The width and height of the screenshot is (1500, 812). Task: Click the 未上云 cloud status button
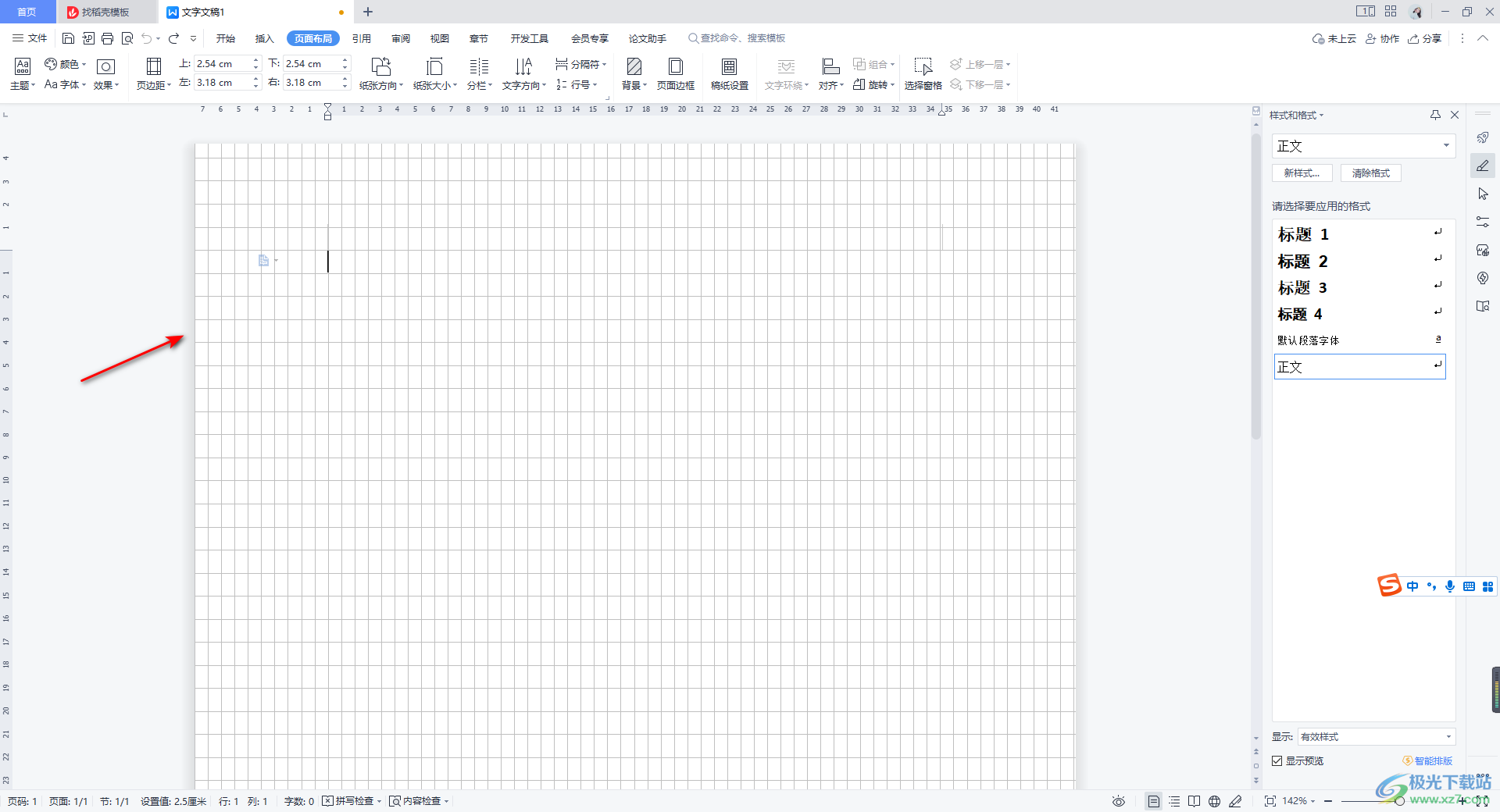point(1334,38)
